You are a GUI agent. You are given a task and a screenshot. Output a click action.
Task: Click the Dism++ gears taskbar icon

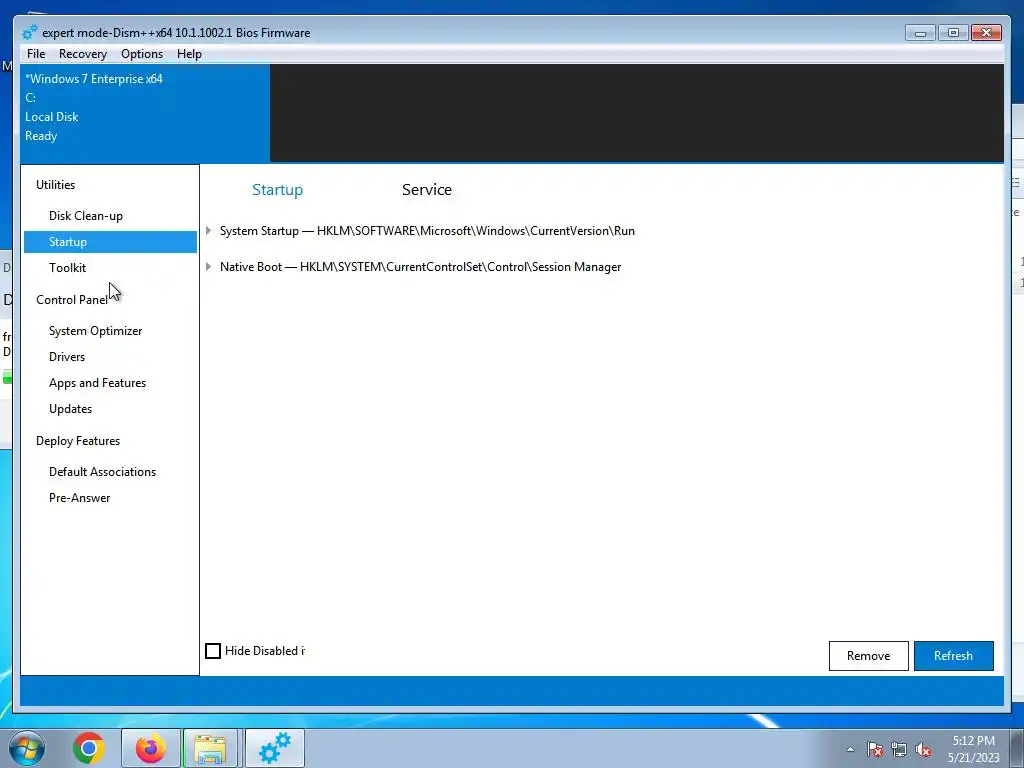275,748
